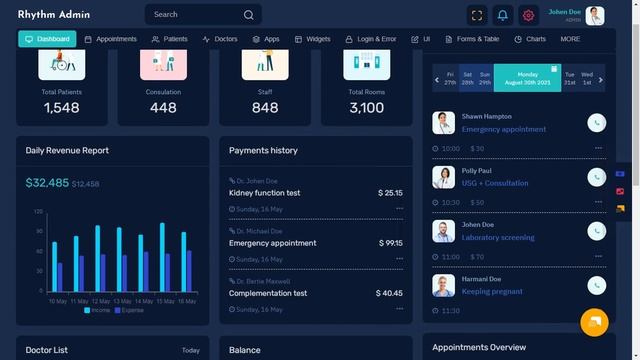This screenshot has width=640, height=360.
Task: Click Today in Doctor List
Action: pyautogui.click(x=191, y=351)
